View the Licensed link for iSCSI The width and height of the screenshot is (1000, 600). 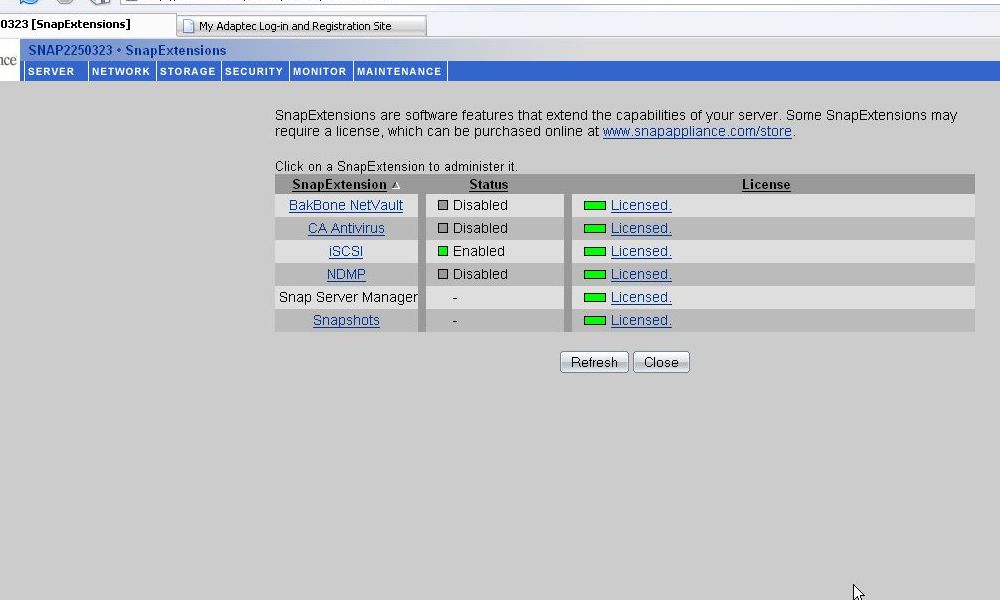tap(641, 251)
